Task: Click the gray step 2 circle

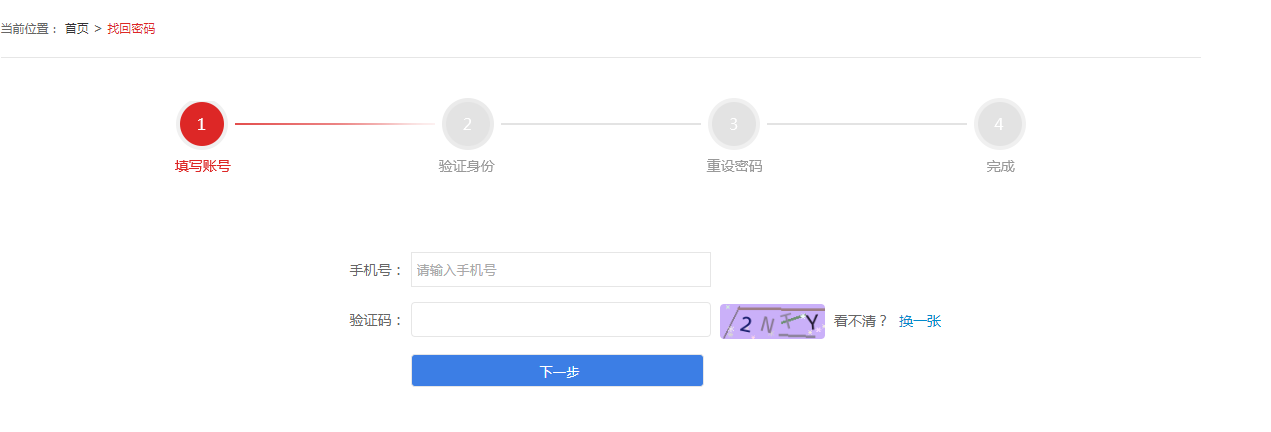Action: (467, 124)
